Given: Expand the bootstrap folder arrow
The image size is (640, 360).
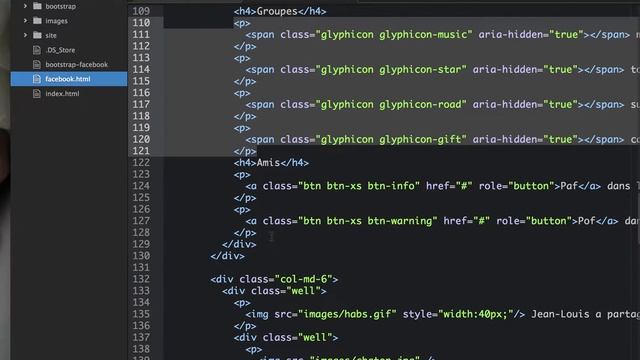Looking at the screenshot, I should (25, 6).
